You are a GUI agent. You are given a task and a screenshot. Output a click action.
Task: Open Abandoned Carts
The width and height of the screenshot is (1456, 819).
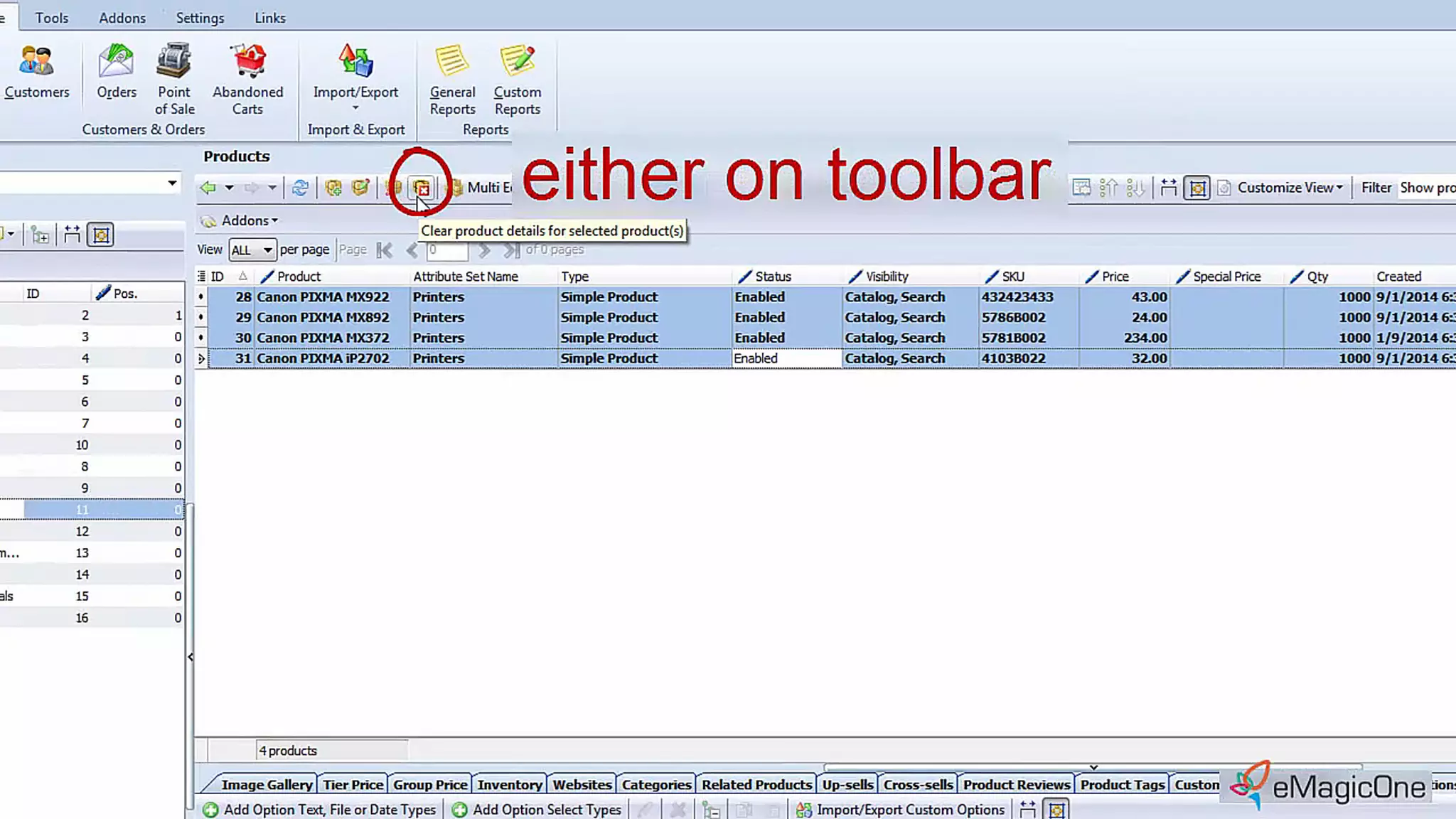point(247,79)
